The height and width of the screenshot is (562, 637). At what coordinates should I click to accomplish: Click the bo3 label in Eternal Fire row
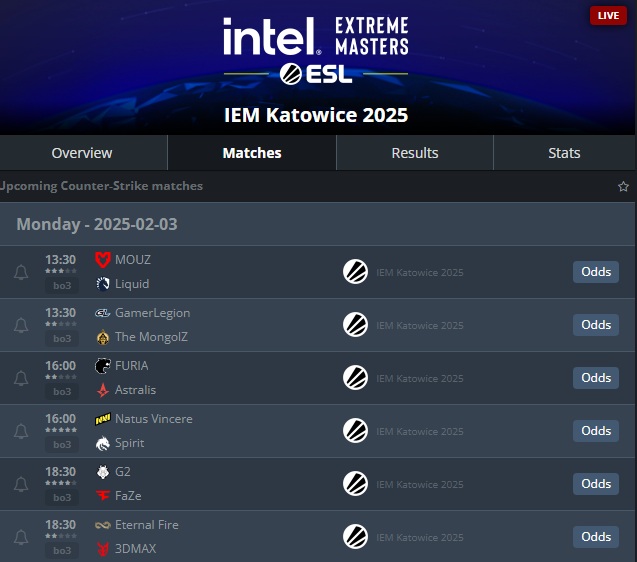(62, 550)
